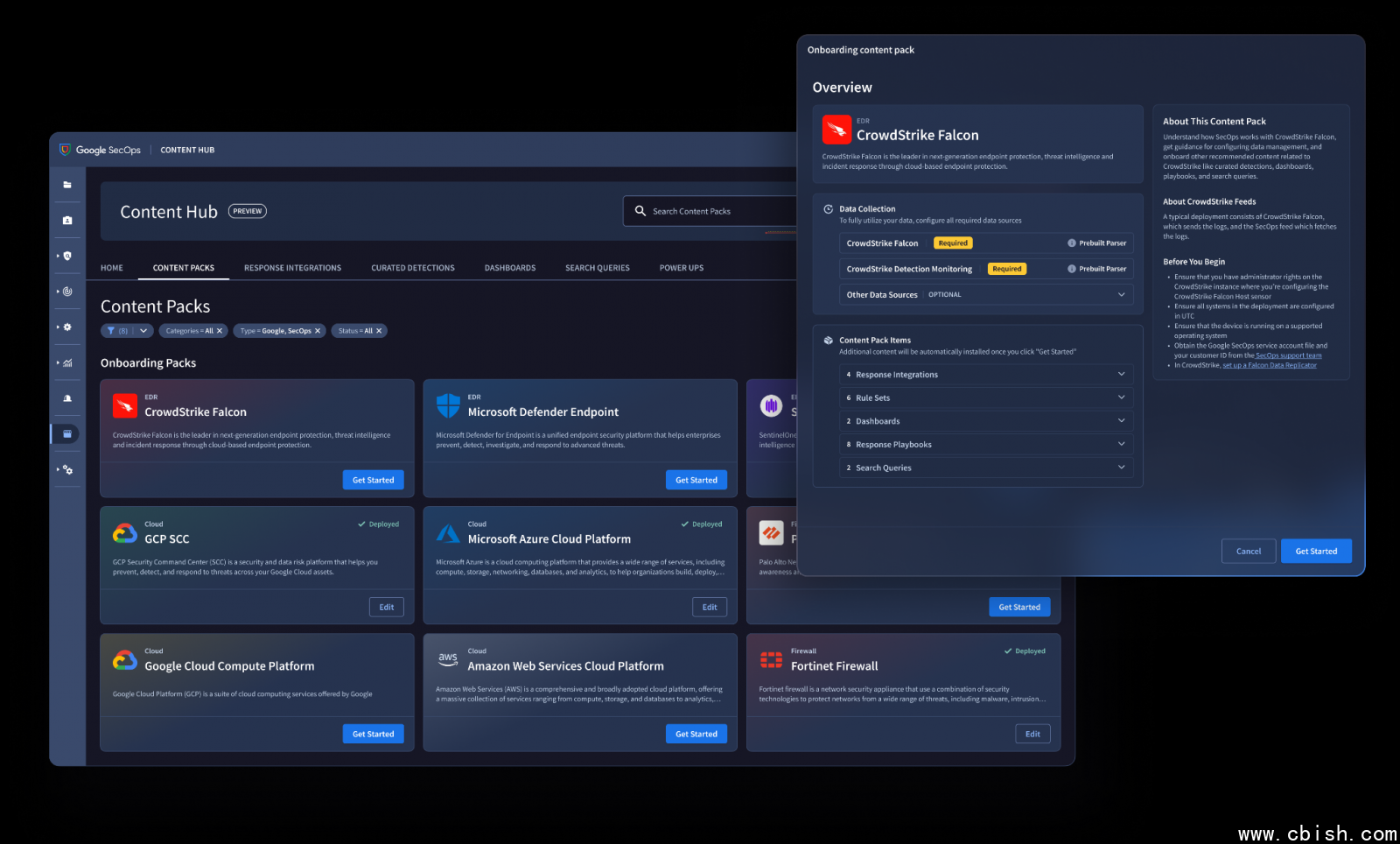Switch to the DASHBOARDS tab

[x=510, y=268]
